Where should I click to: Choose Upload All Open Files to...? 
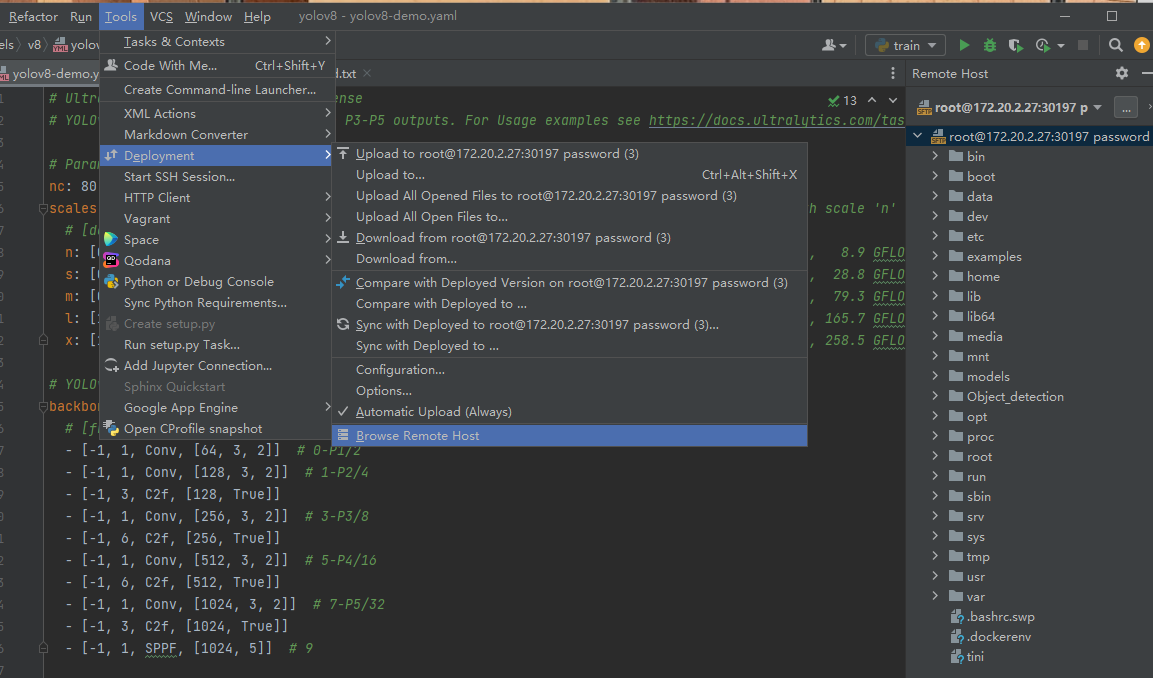[569, 217]
